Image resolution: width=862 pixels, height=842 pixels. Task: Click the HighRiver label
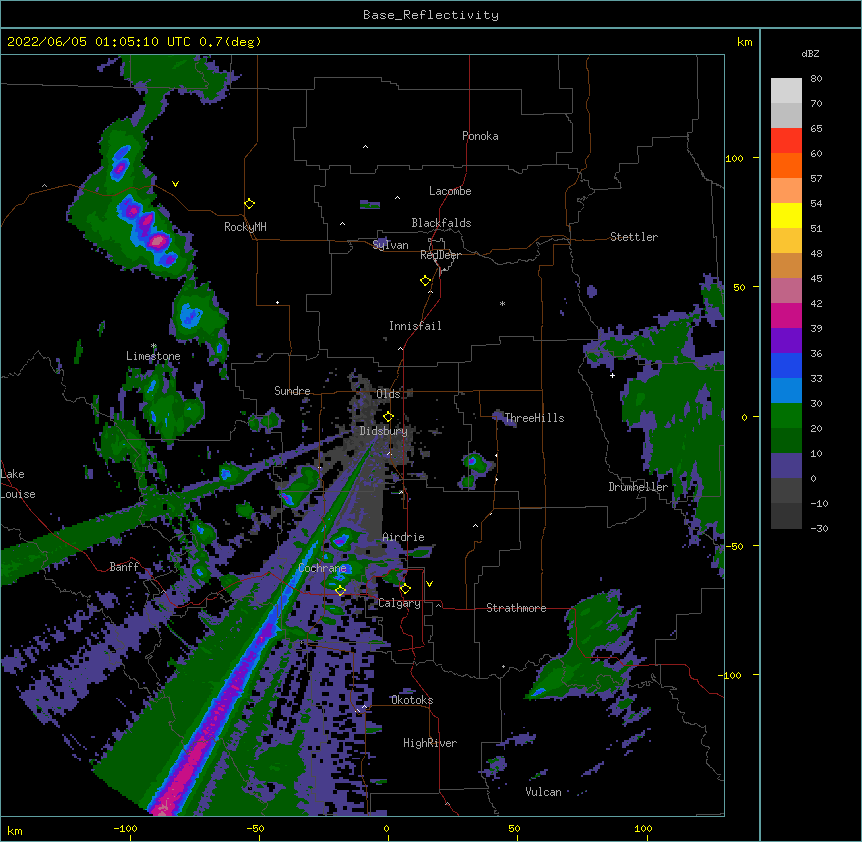429,743
